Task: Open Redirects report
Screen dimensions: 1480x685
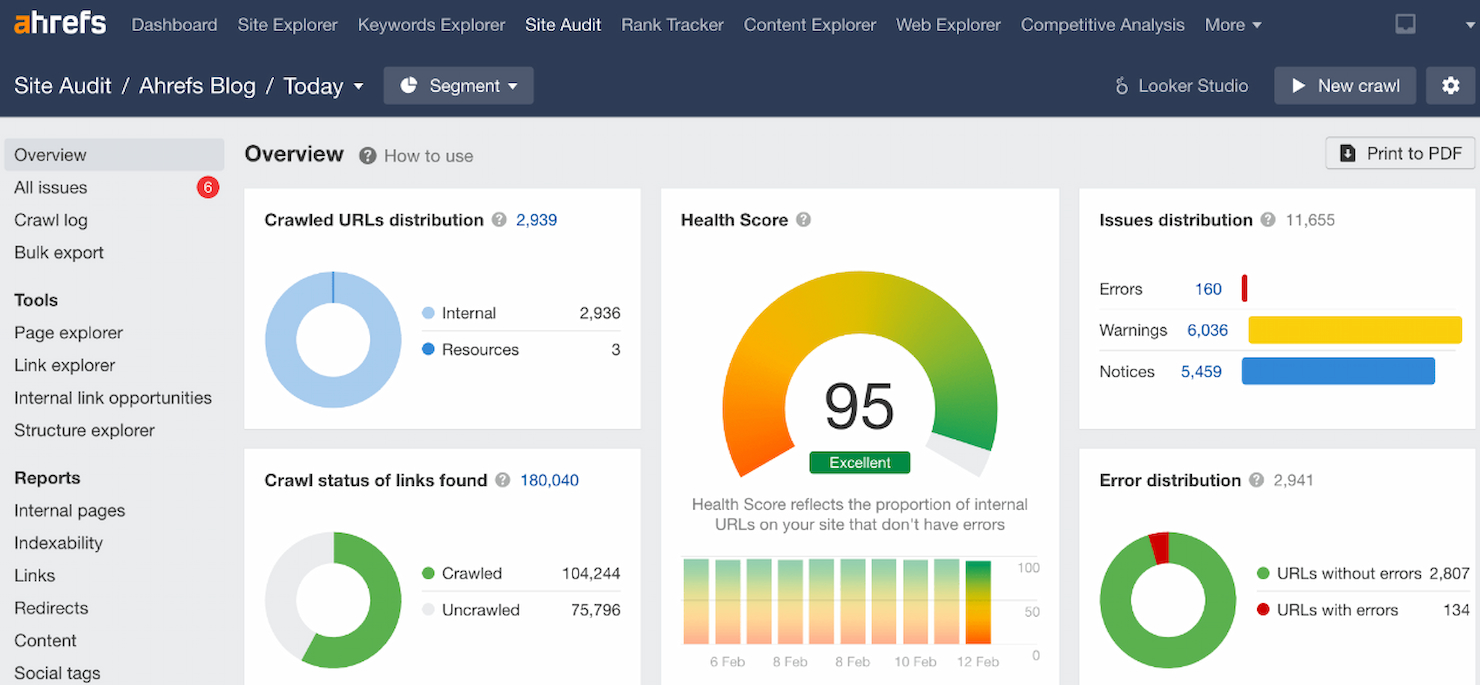Action: [51, 608]
